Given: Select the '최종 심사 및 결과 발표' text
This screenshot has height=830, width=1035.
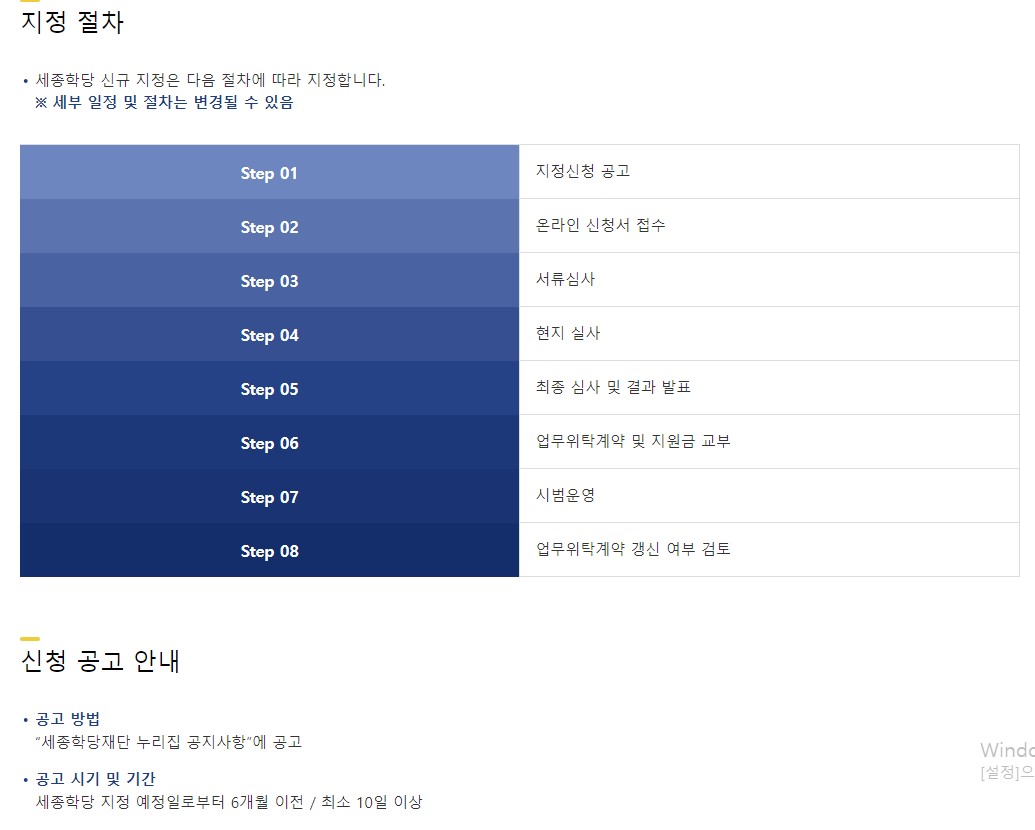Looking at the screenshot, I should tap(613, 387).
